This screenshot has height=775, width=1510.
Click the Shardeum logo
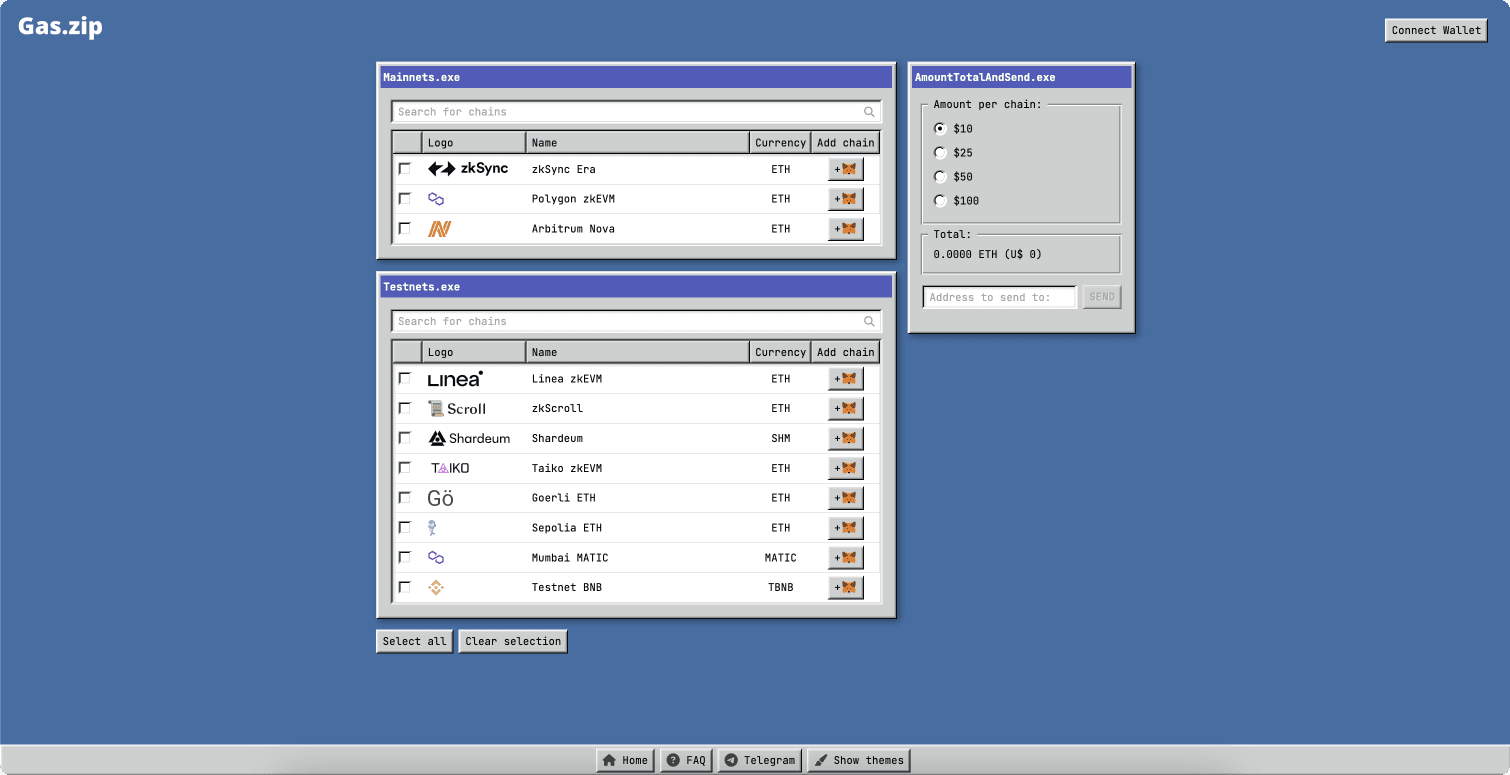(469, 438)
